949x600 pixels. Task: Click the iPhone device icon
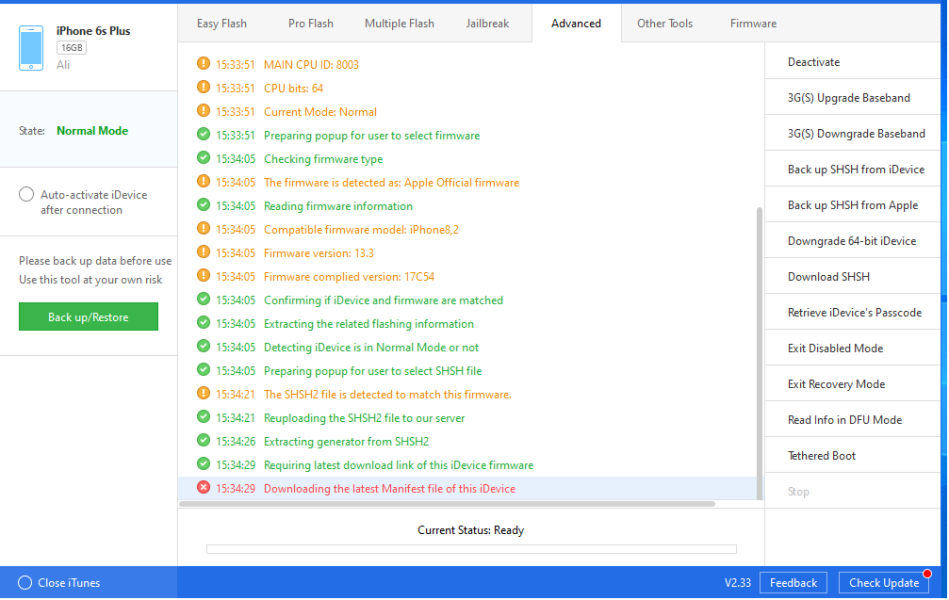[x=32, y=47]
